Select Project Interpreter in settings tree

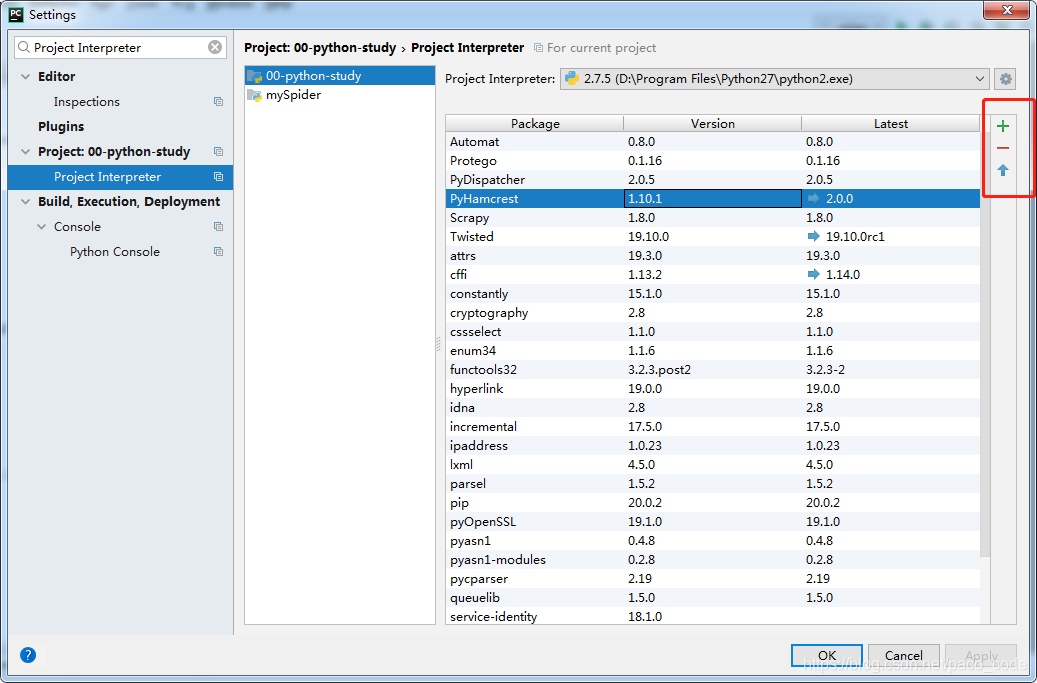click(x=120, y=177)
